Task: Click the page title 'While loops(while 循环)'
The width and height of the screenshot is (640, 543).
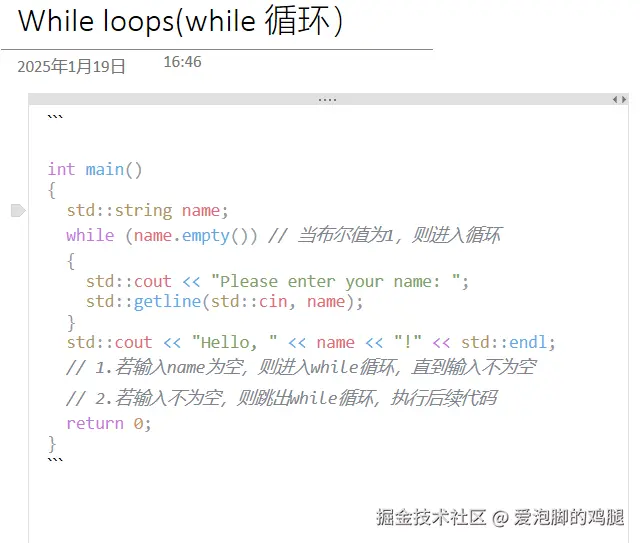Action: click(180, 21)
